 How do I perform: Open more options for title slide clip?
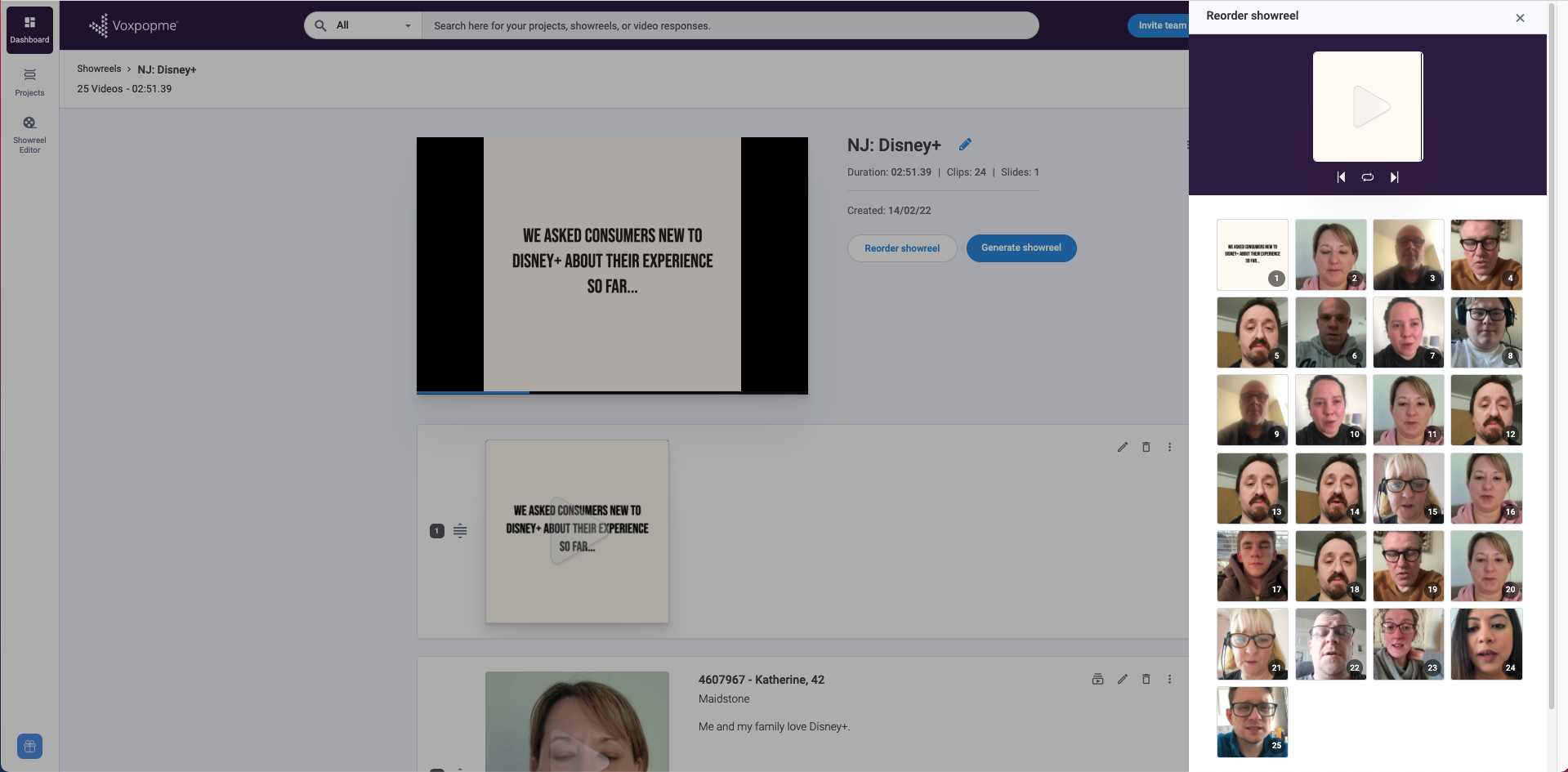coord(1169,447)
